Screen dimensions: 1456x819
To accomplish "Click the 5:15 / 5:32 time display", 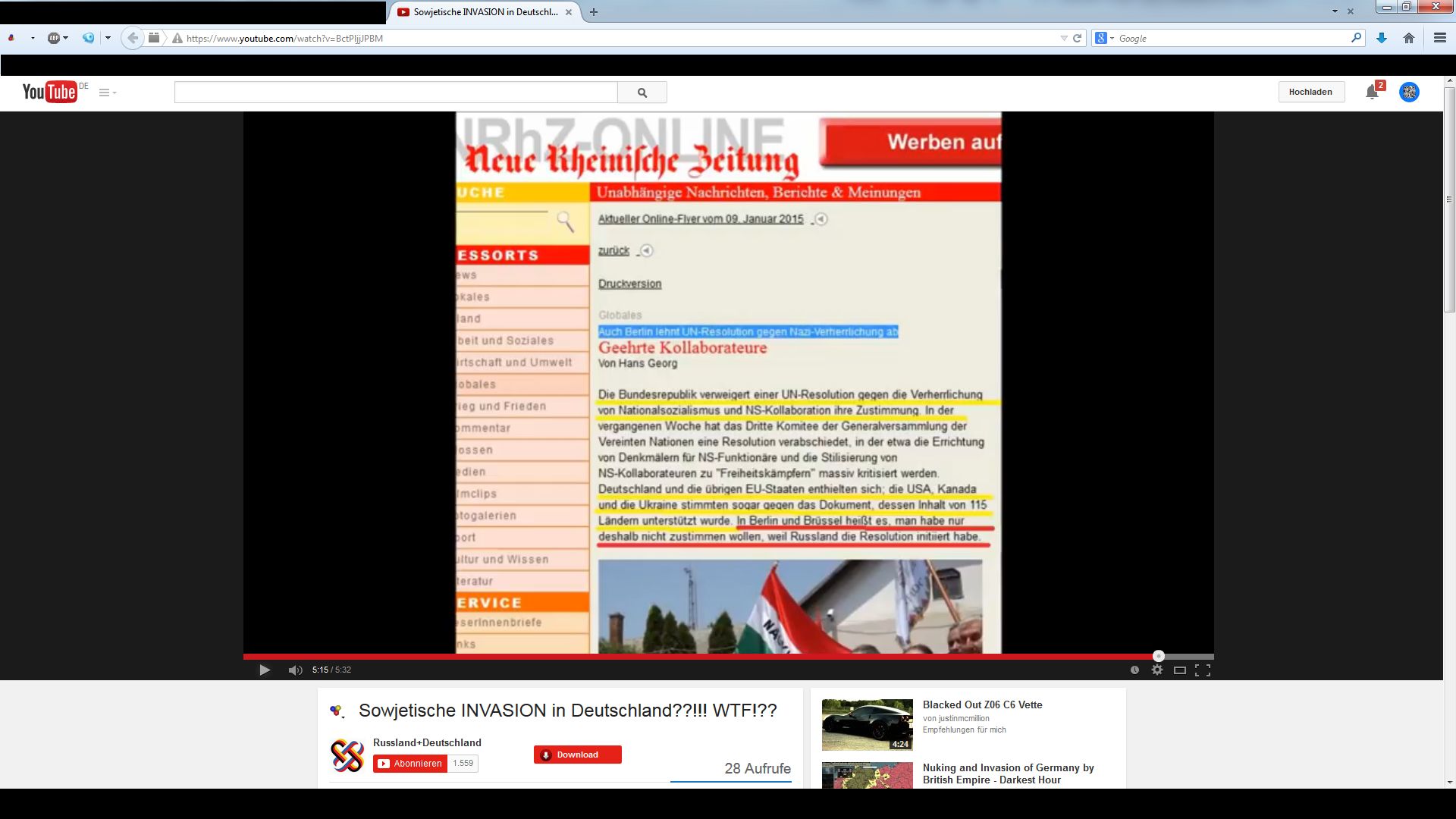I will pos(331,670).
